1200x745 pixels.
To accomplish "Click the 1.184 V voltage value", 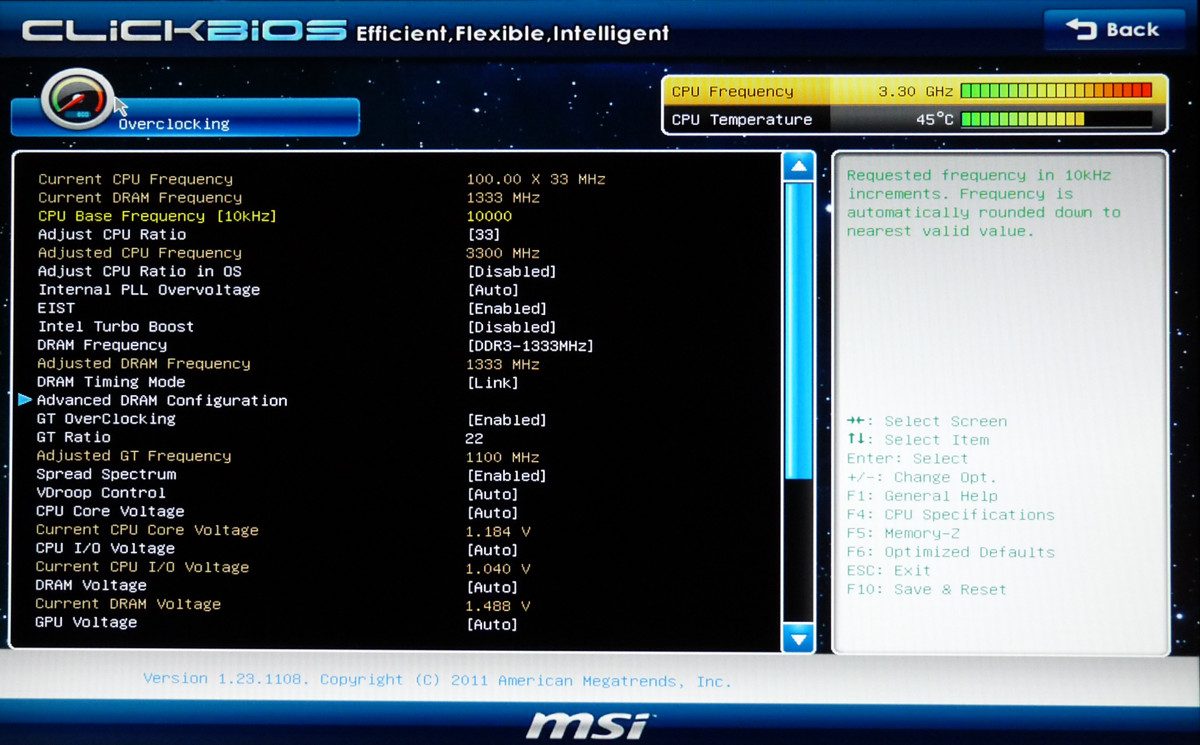I will click(x=498, y=532).
